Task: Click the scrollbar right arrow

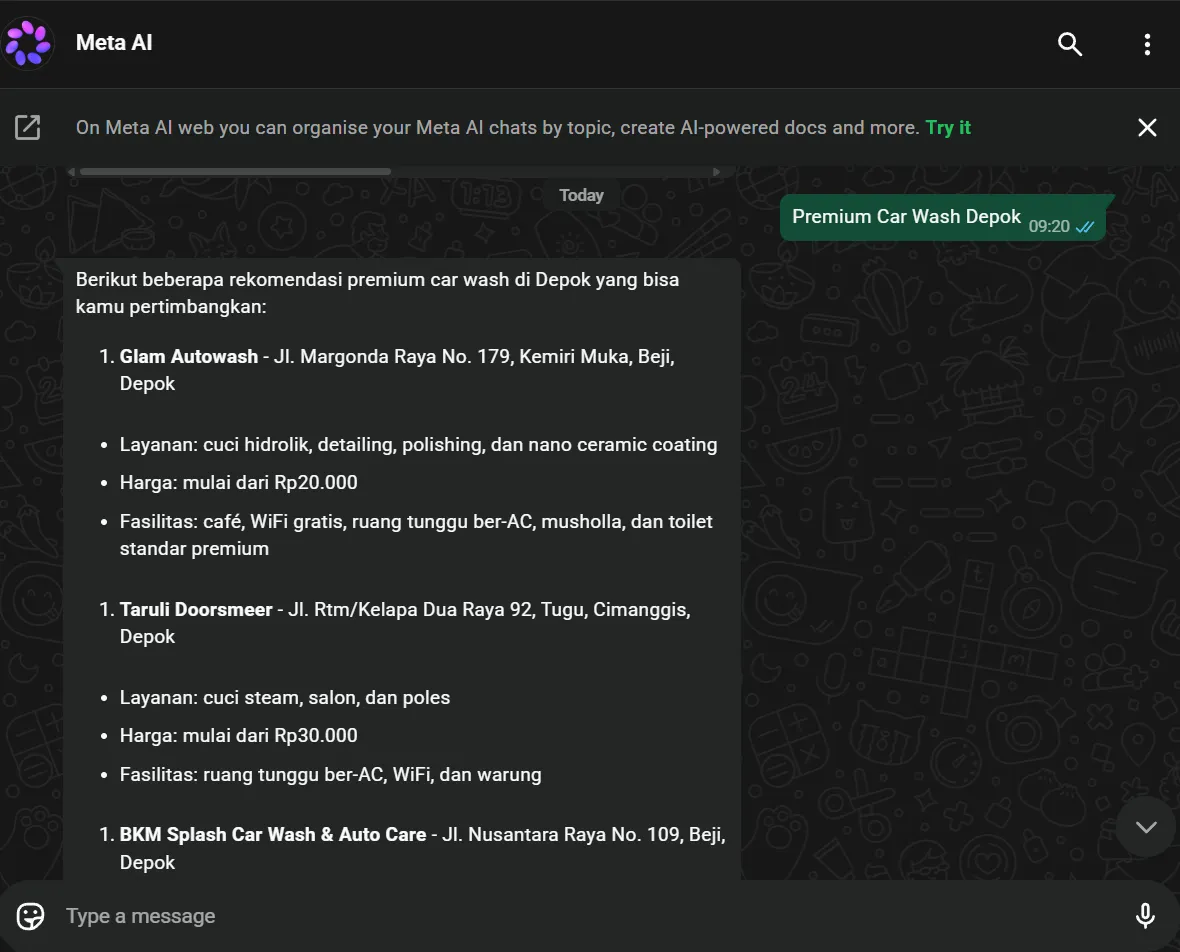Action: [x=716, y=172]
